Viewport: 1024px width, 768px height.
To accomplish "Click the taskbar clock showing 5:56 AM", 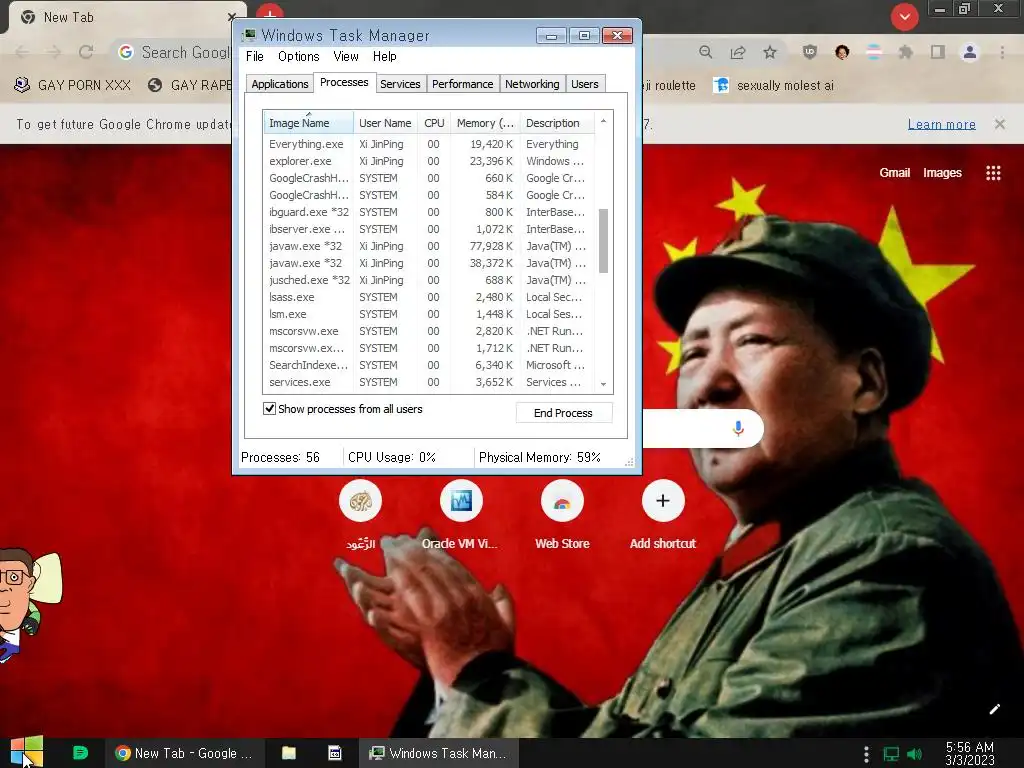I will tap(970, 754).
